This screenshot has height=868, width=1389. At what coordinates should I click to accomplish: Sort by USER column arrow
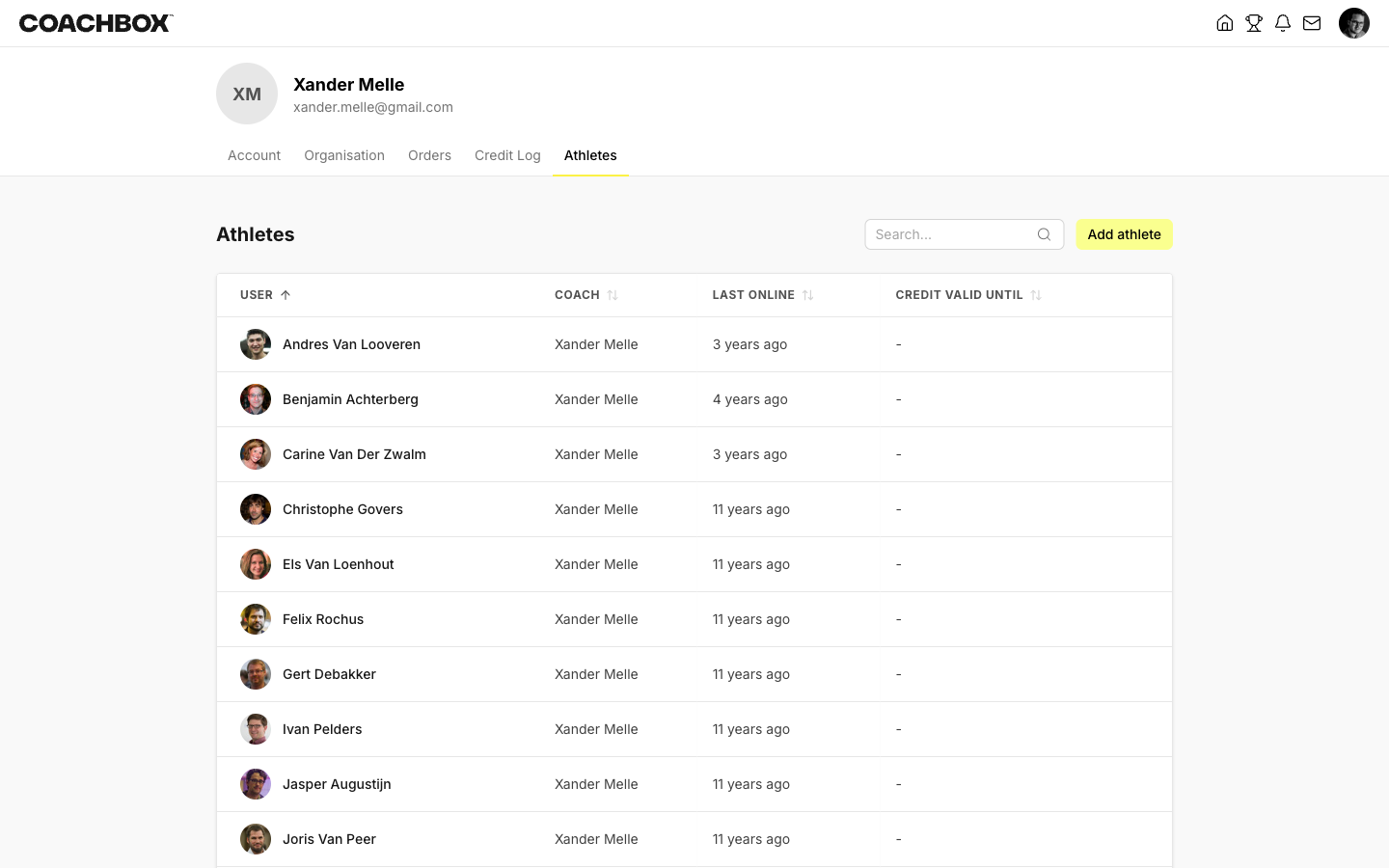click(286, 295)
